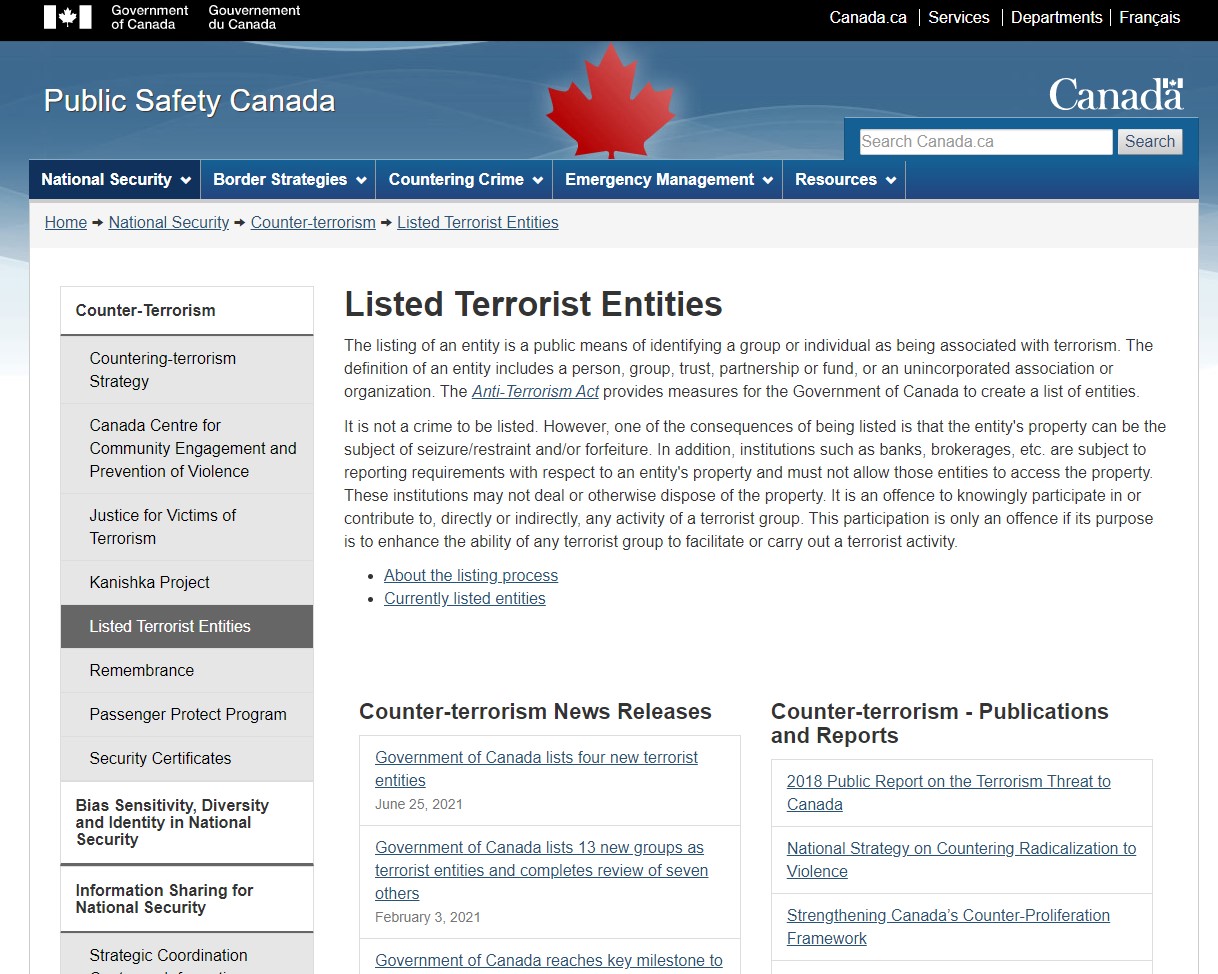Open Passenger Protect Program sidebar item
The image size is (1218, 974).
pos(187,714)
